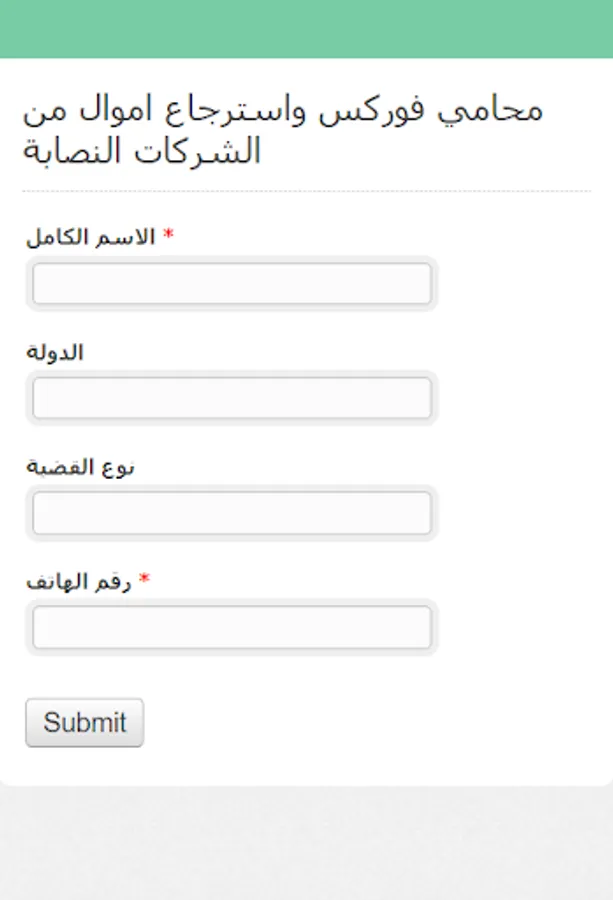Click the نوع القضية label text
The width and height of the screenshot is (613, 900).
pos(80,467)
